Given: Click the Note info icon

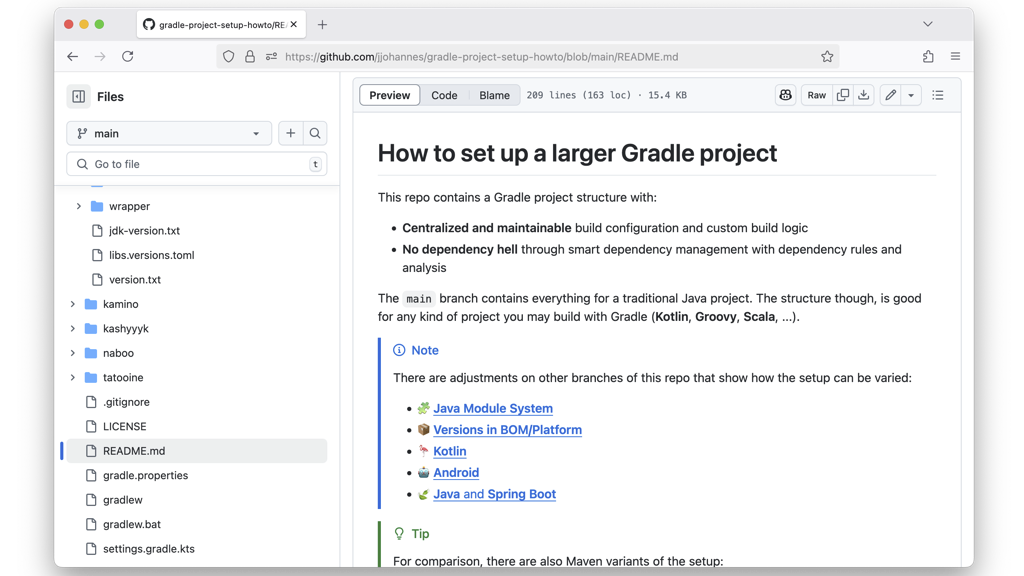Looking at the screenshot, I should (x=399, y=350).
